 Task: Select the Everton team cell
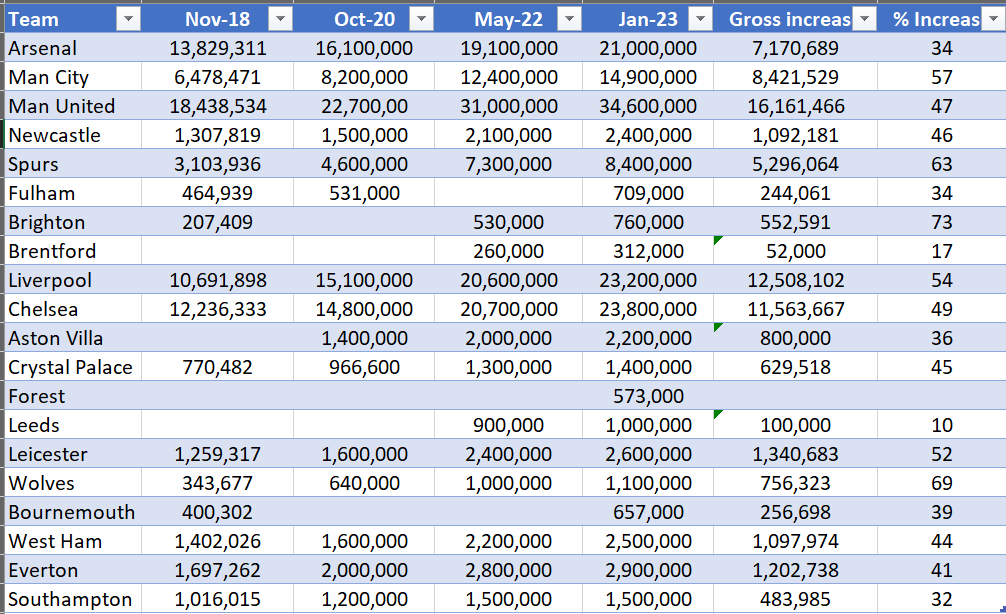[73, 570]
